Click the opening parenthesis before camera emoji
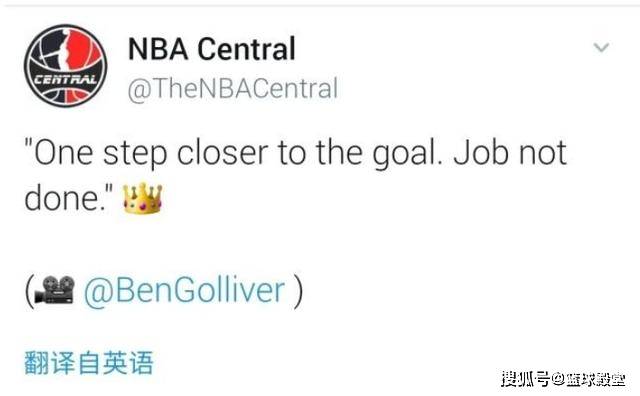 [x=29, y=291]
